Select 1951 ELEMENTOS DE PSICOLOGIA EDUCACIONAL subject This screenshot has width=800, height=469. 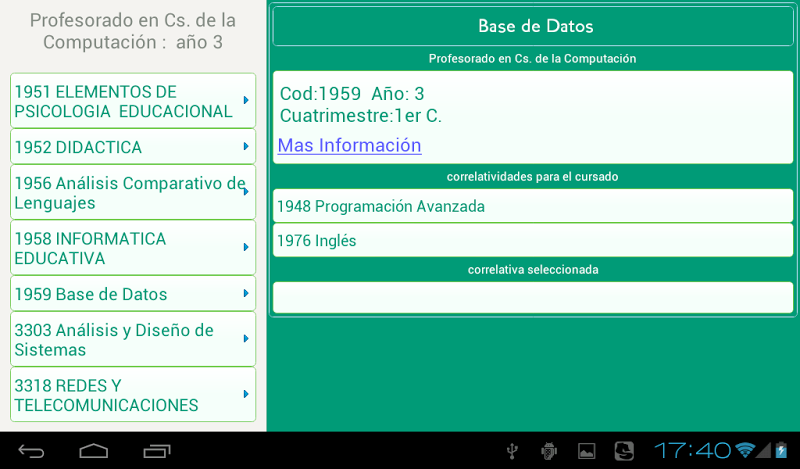click(133, 101)
